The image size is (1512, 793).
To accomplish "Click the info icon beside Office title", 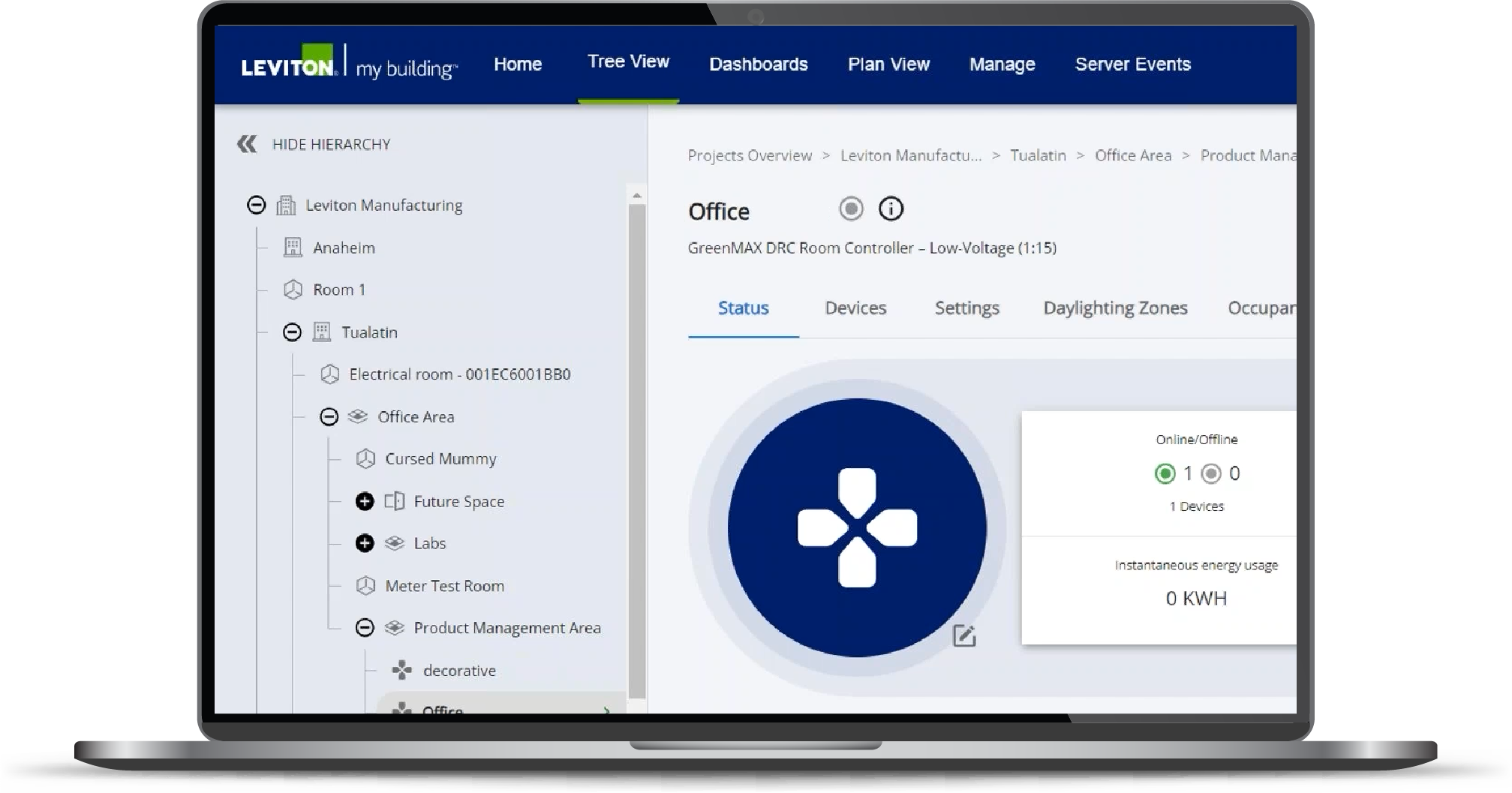I will 891,209.
